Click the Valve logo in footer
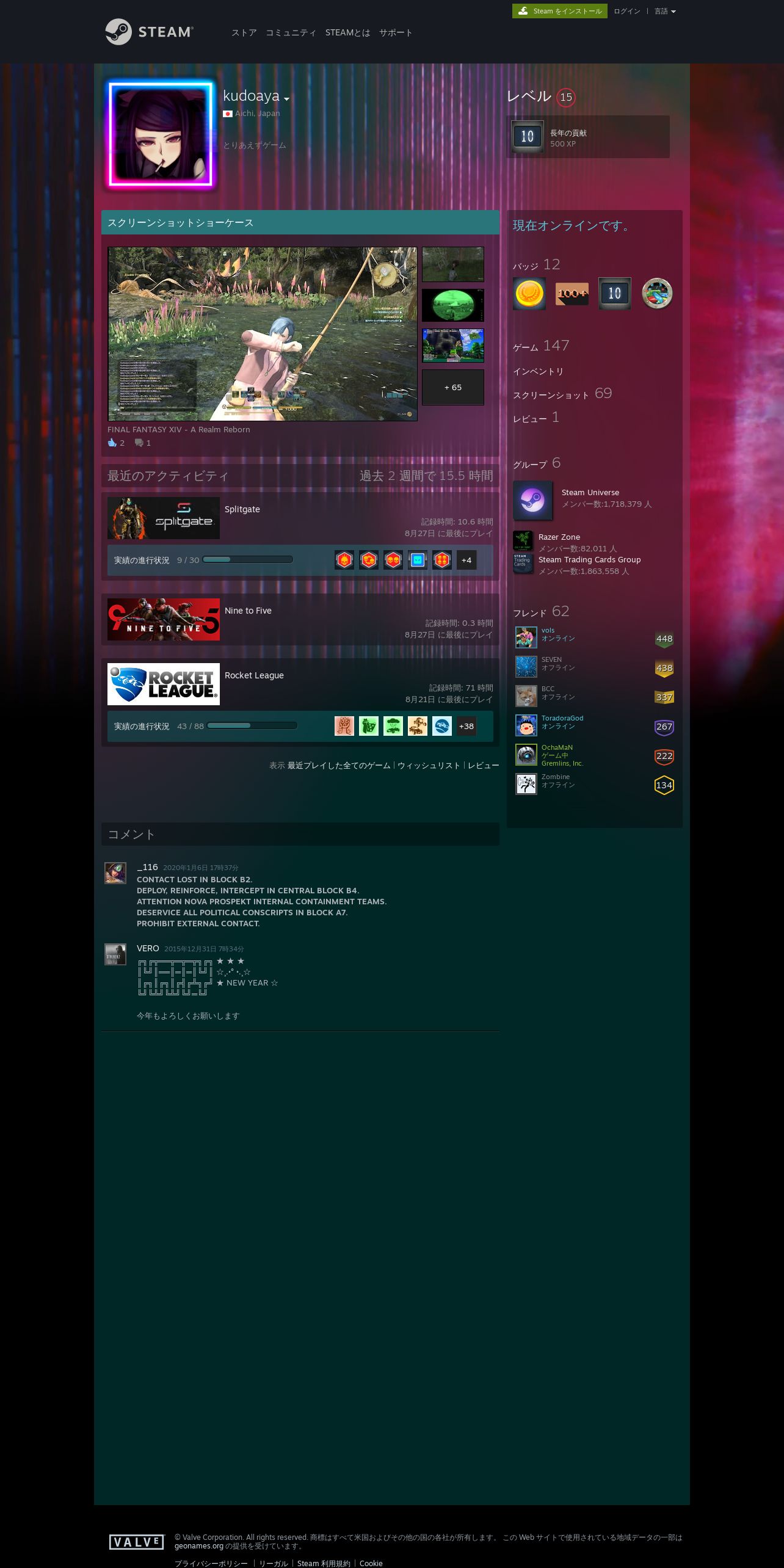This screenshot has width=784, height=1568. coord(137,1542)
